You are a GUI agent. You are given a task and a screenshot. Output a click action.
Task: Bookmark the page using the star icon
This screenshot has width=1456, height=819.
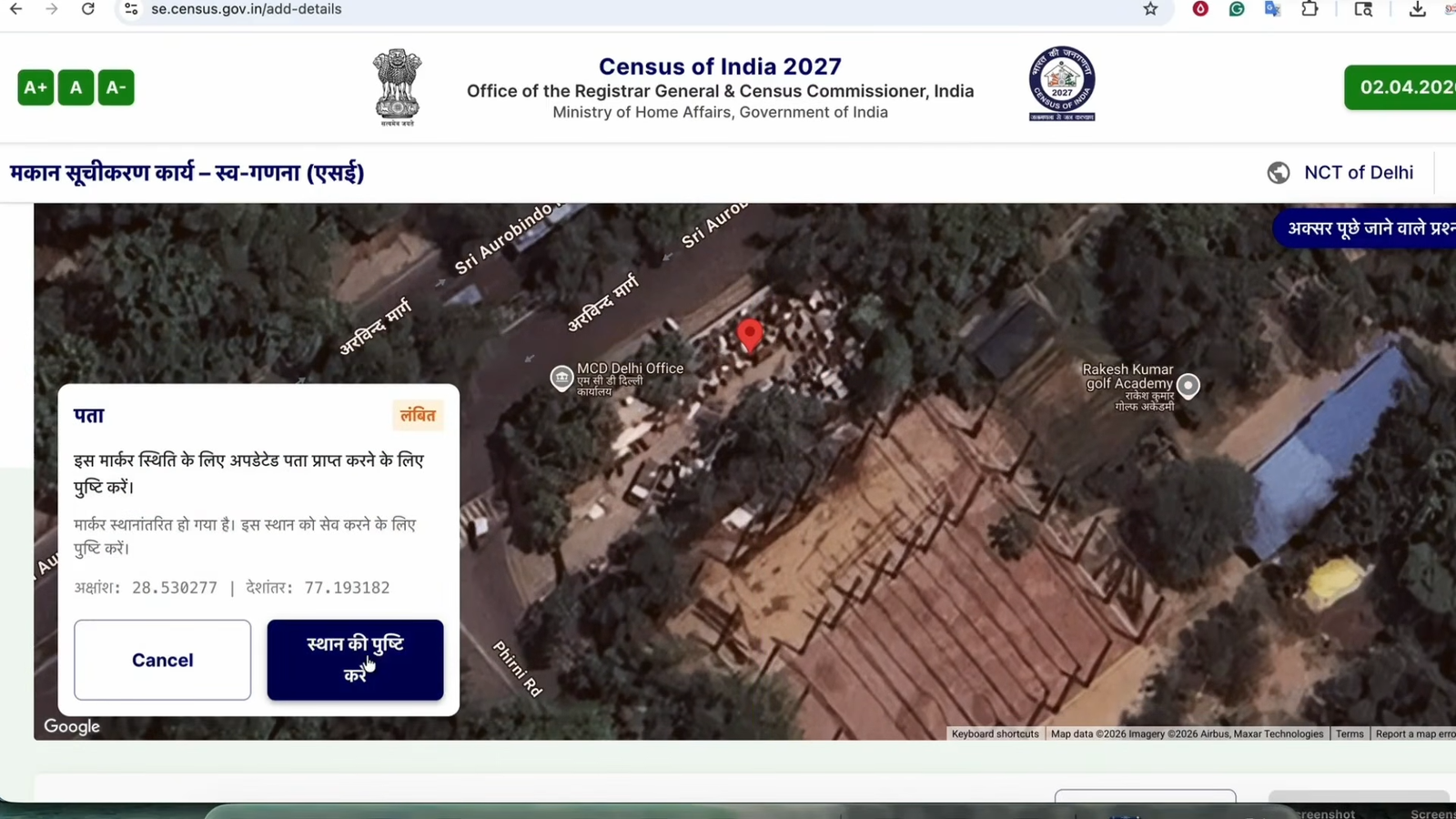[x=1150, y=9]
